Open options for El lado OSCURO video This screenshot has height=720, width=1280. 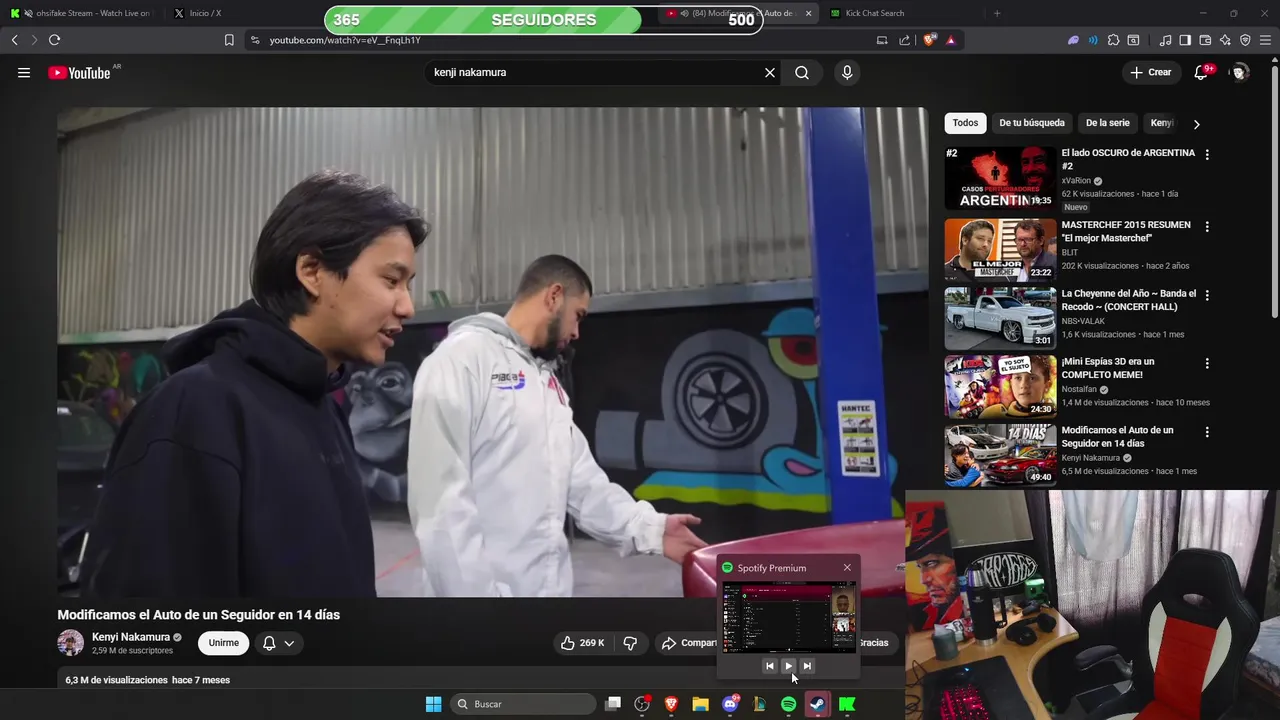point(1207,155)
